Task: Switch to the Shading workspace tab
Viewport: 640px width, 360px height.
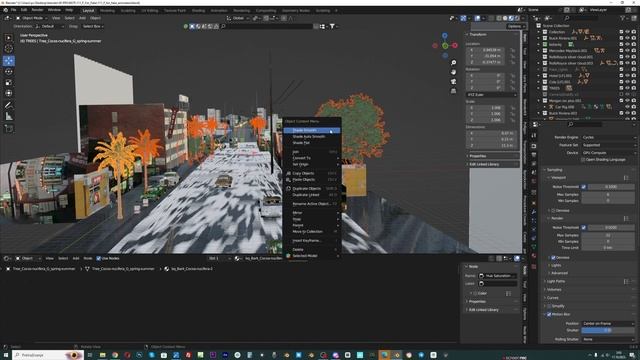Action: point(198,11)
